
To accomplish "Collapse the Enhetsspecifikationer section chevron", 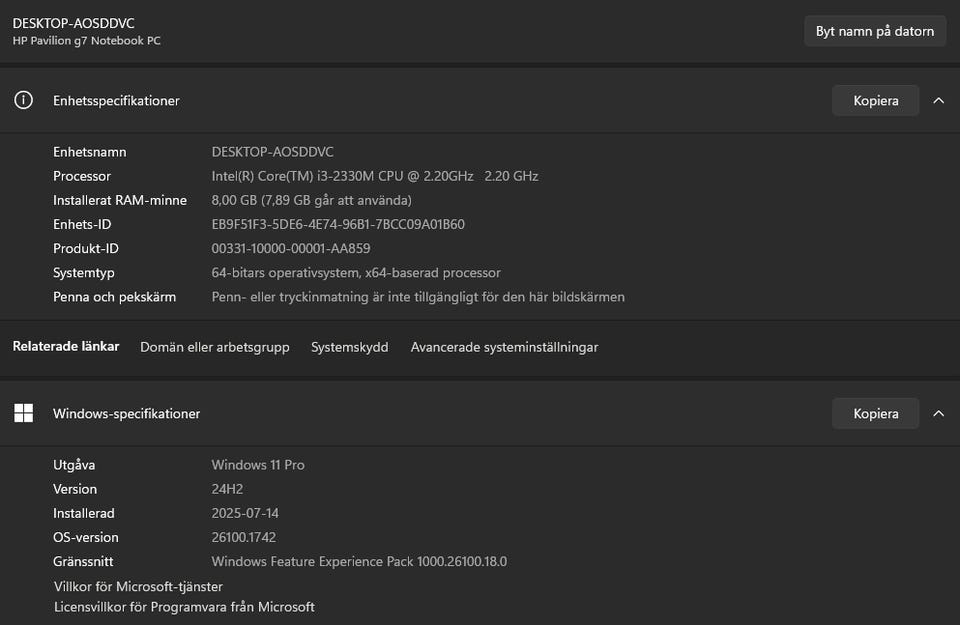I will click(938, 100).
